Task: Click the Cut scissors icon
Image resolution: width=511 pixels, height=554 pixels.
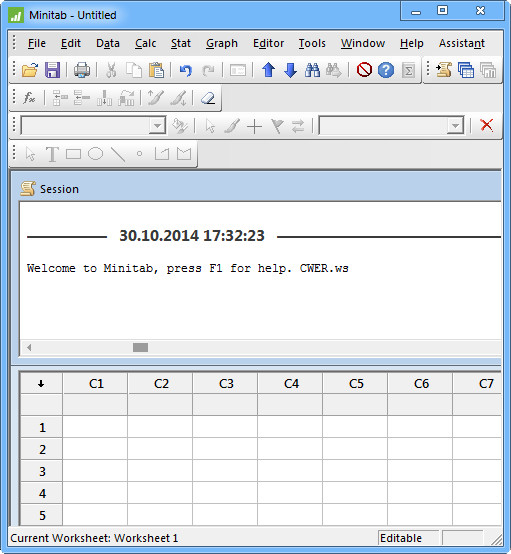Action: 111,70
